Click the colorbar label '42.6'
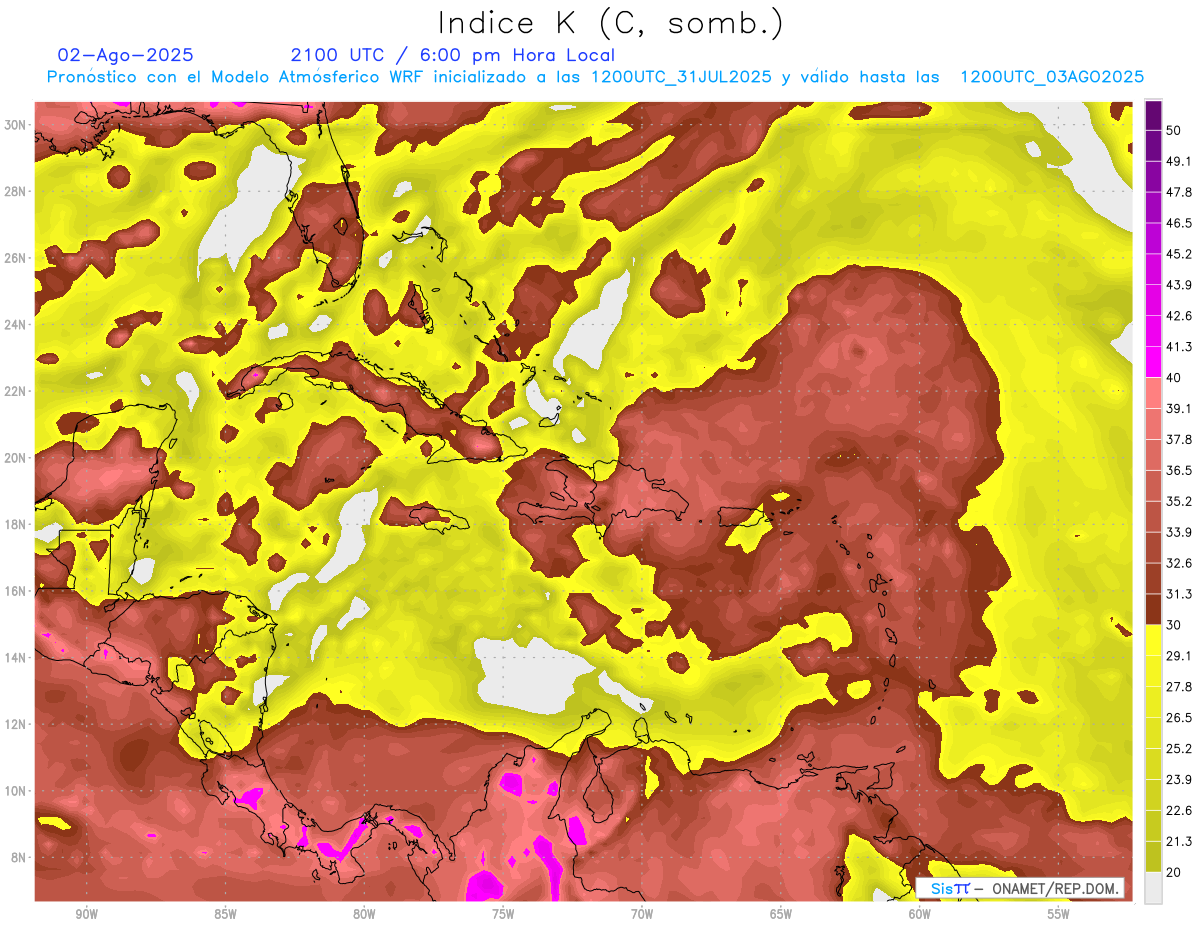1200x927 pixels. [x=1179, y=316]
